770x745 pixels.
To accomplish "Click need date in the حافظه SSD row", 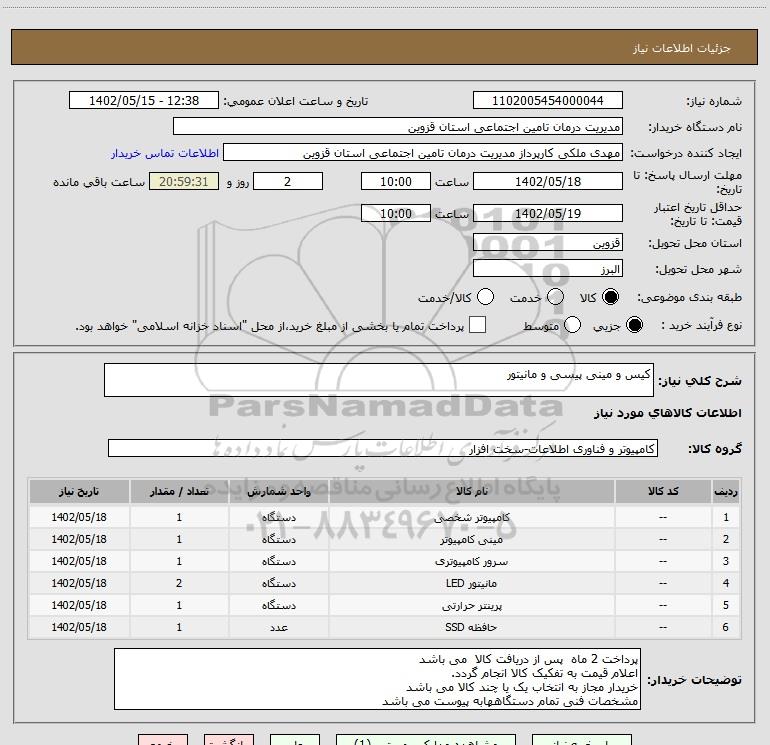I will pos(79,627).
